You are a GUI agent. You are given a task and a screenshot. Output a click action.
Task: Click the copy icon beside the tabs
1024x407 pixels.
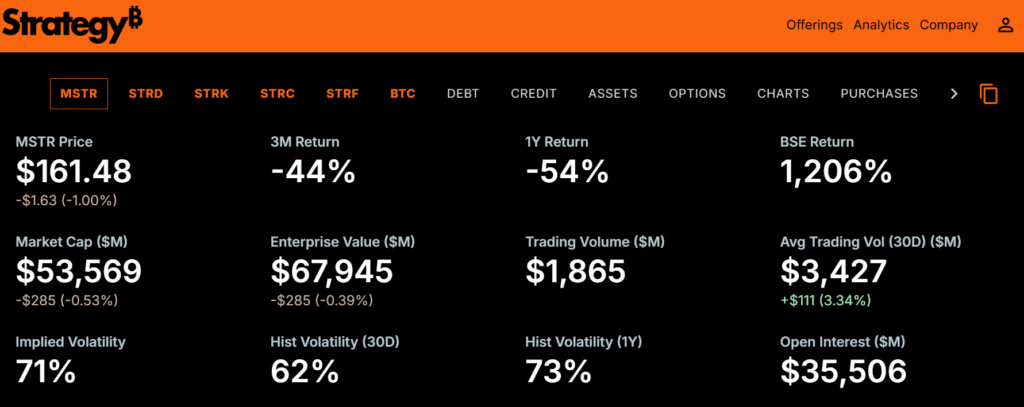pos(989,94)
